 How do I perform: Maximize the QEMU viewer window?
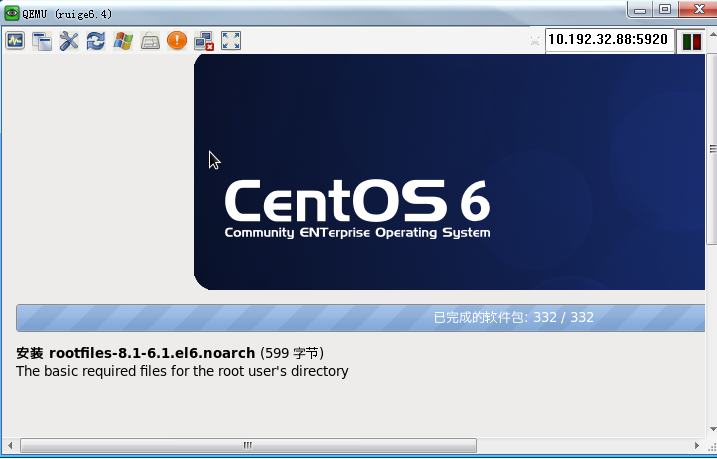coord(665,10)
